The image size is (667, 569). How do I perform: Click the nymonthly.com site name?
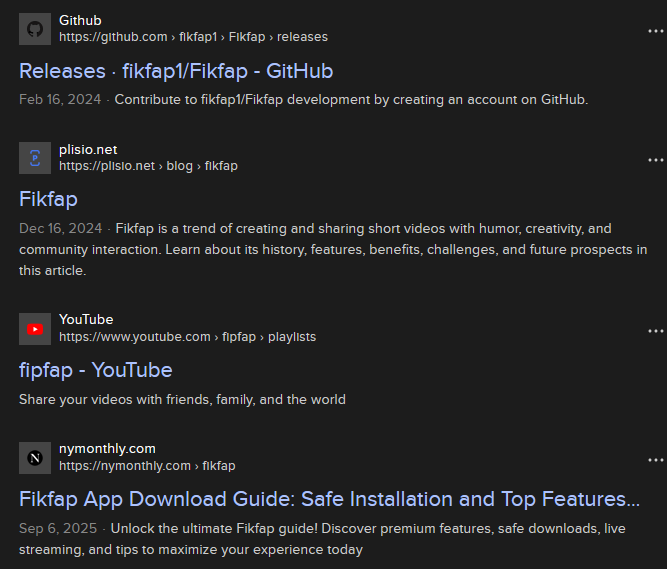pyautogui.click(x=107, y=449)
